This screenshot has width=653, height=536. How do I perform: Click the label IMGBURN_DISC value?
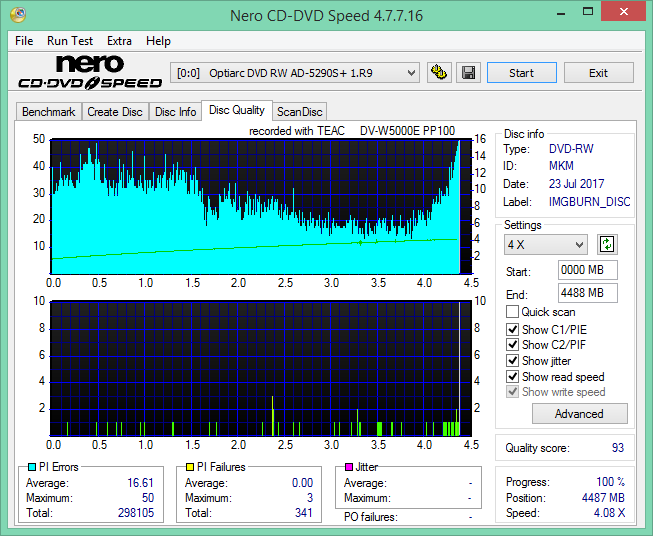pyautogui.click(x=589, y=202)
